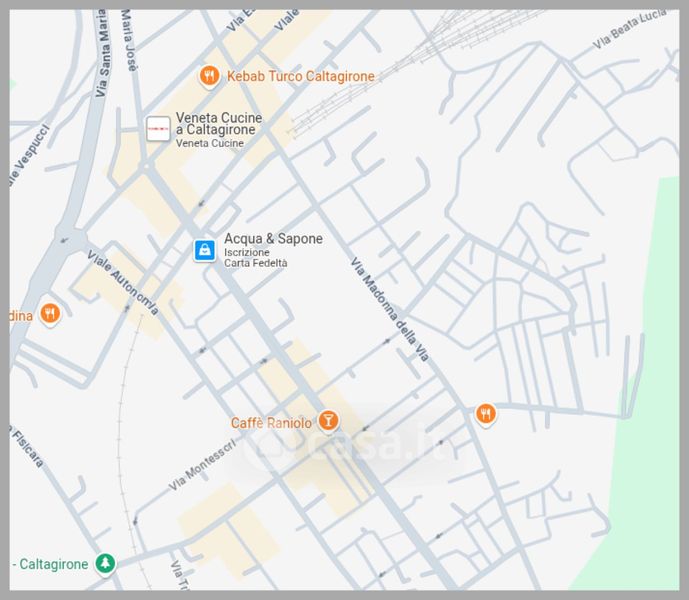Select the Veneta Cucine store logo marker
The image size is (689, 600).
tap(158, 129)
